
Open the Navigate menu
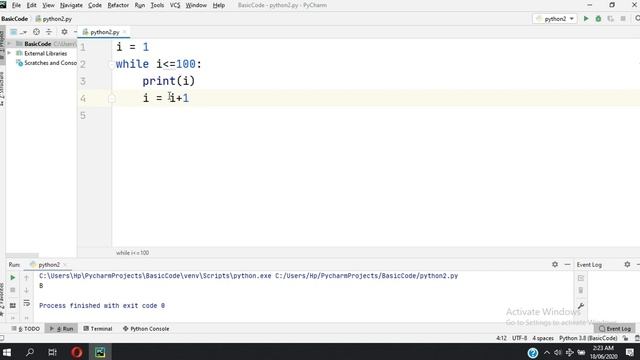click(71, 5)
